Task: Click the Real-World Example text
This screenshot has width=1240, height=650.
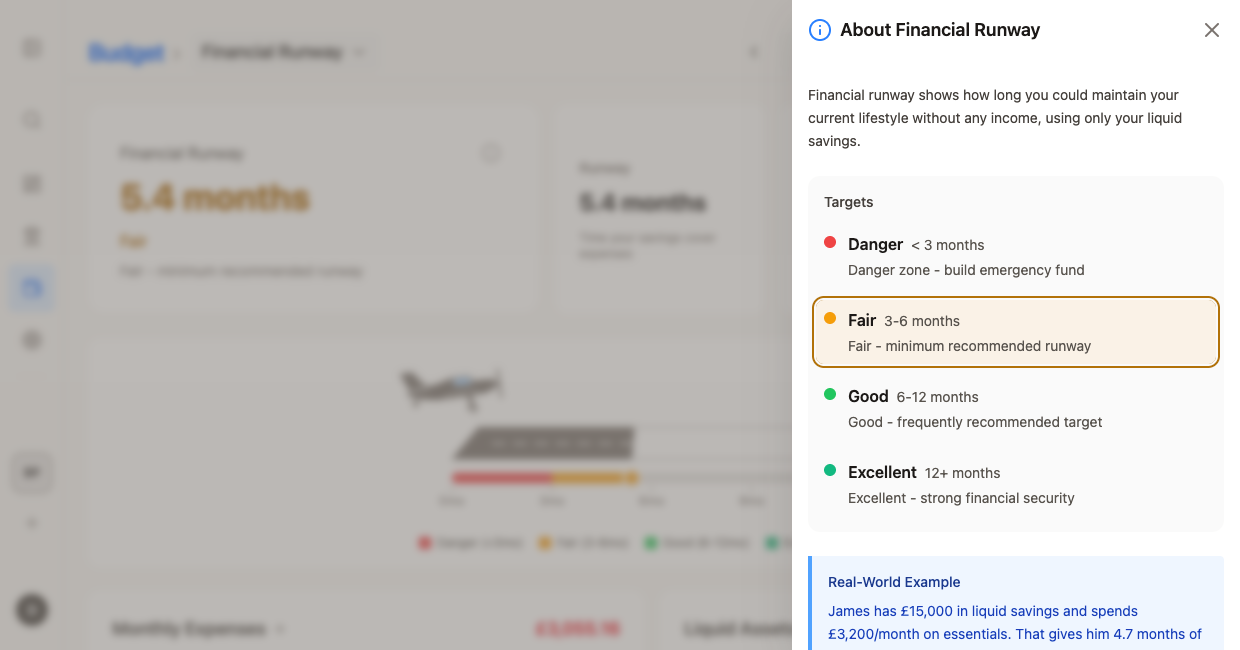Action: (893, 582)
